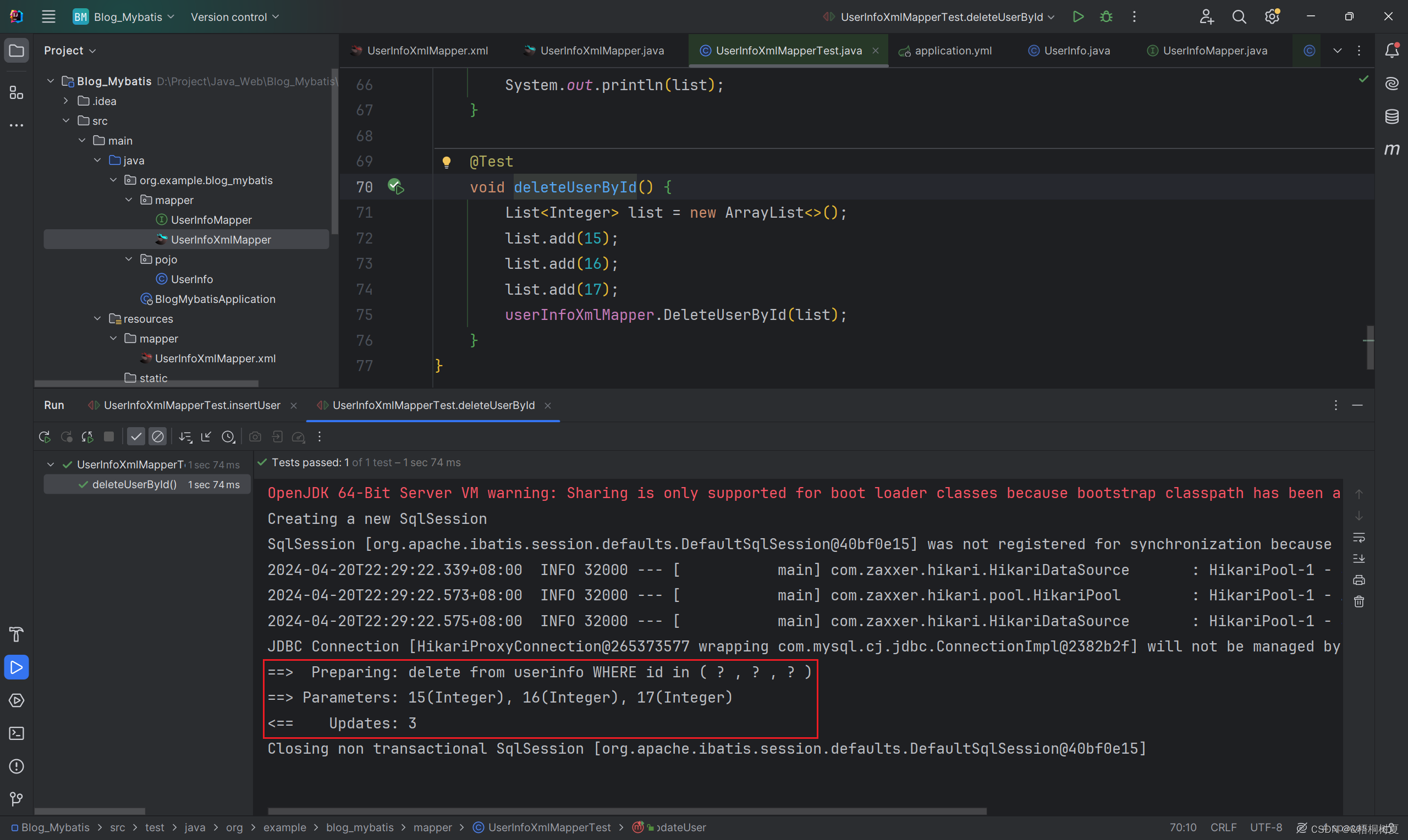The image size is (1408, 840).
Task: Rerun the test in Run toolbar
Action: (44, 436)
